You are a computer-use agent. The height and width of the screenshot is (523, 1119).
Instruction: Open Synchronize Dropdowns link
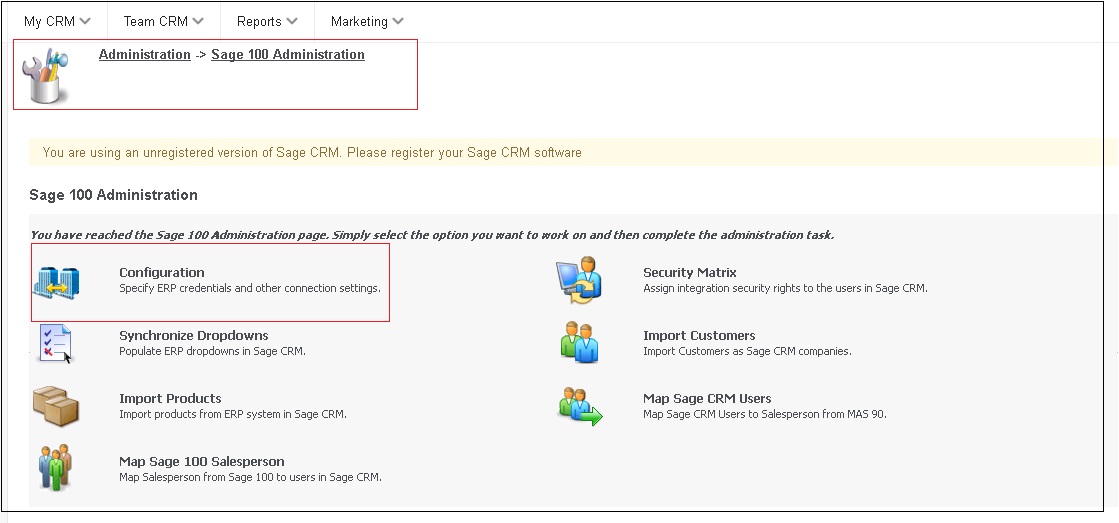(x=193, y=335)
